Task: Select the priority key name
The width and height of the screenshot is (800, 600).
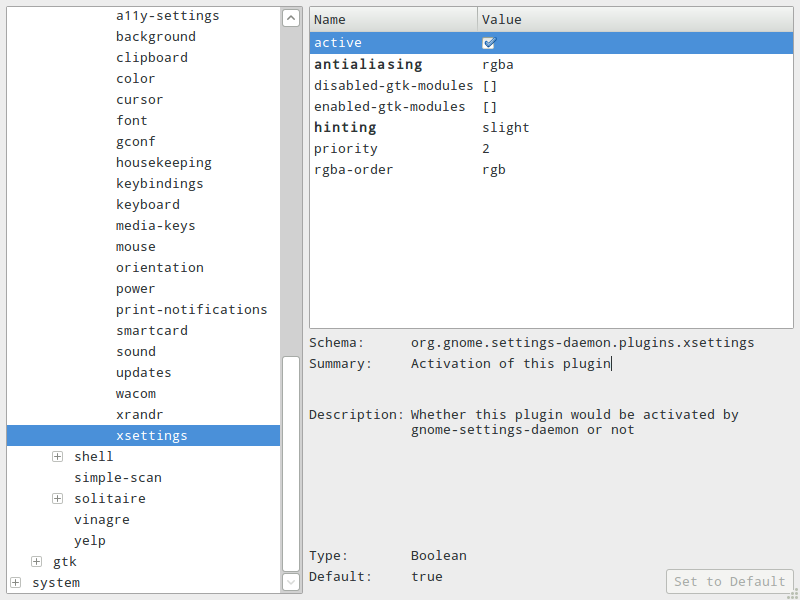Action: click(x=345, y=149)
